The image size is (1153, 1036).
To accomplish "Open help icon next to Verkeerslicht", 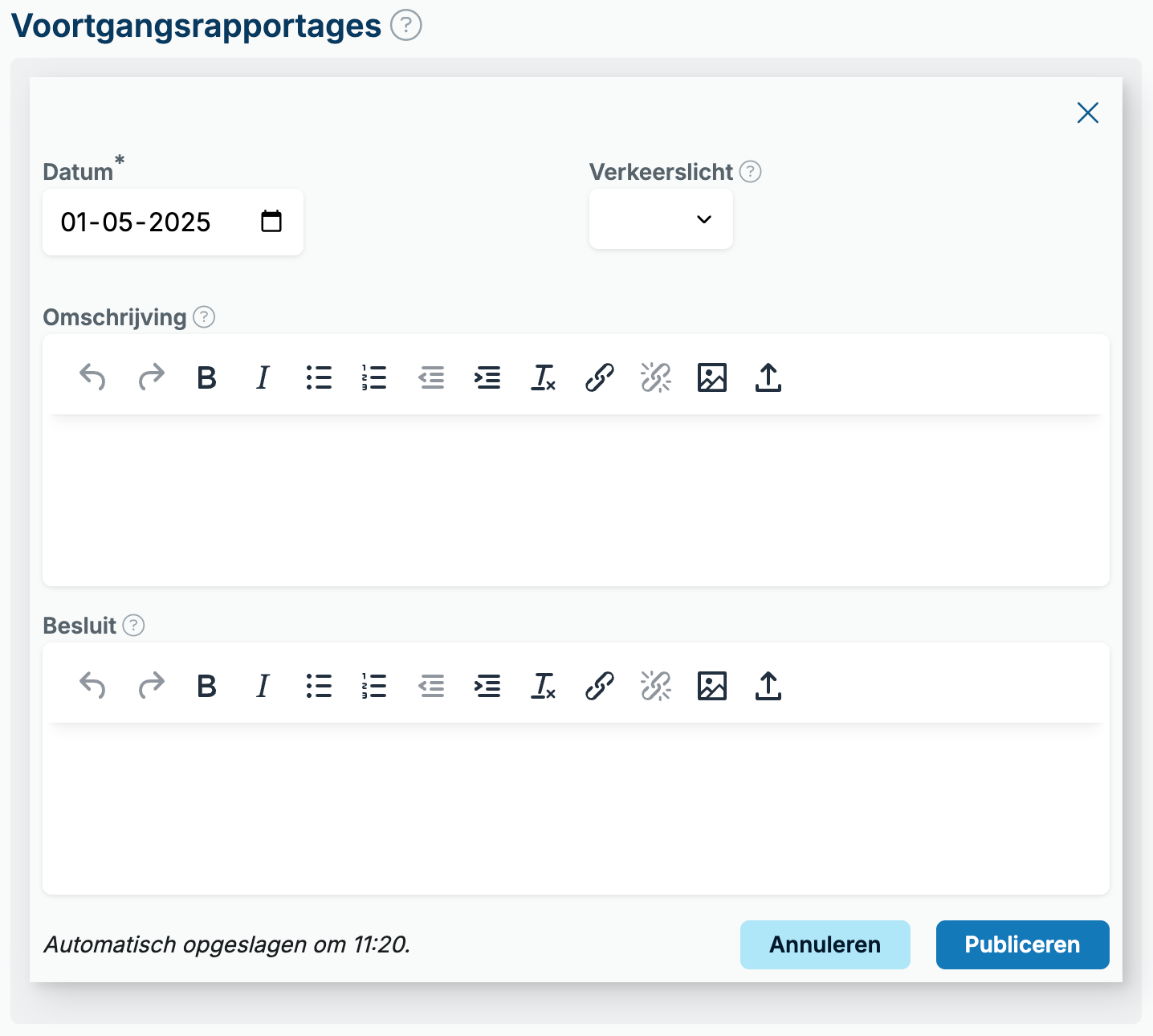I will point(751,171).
